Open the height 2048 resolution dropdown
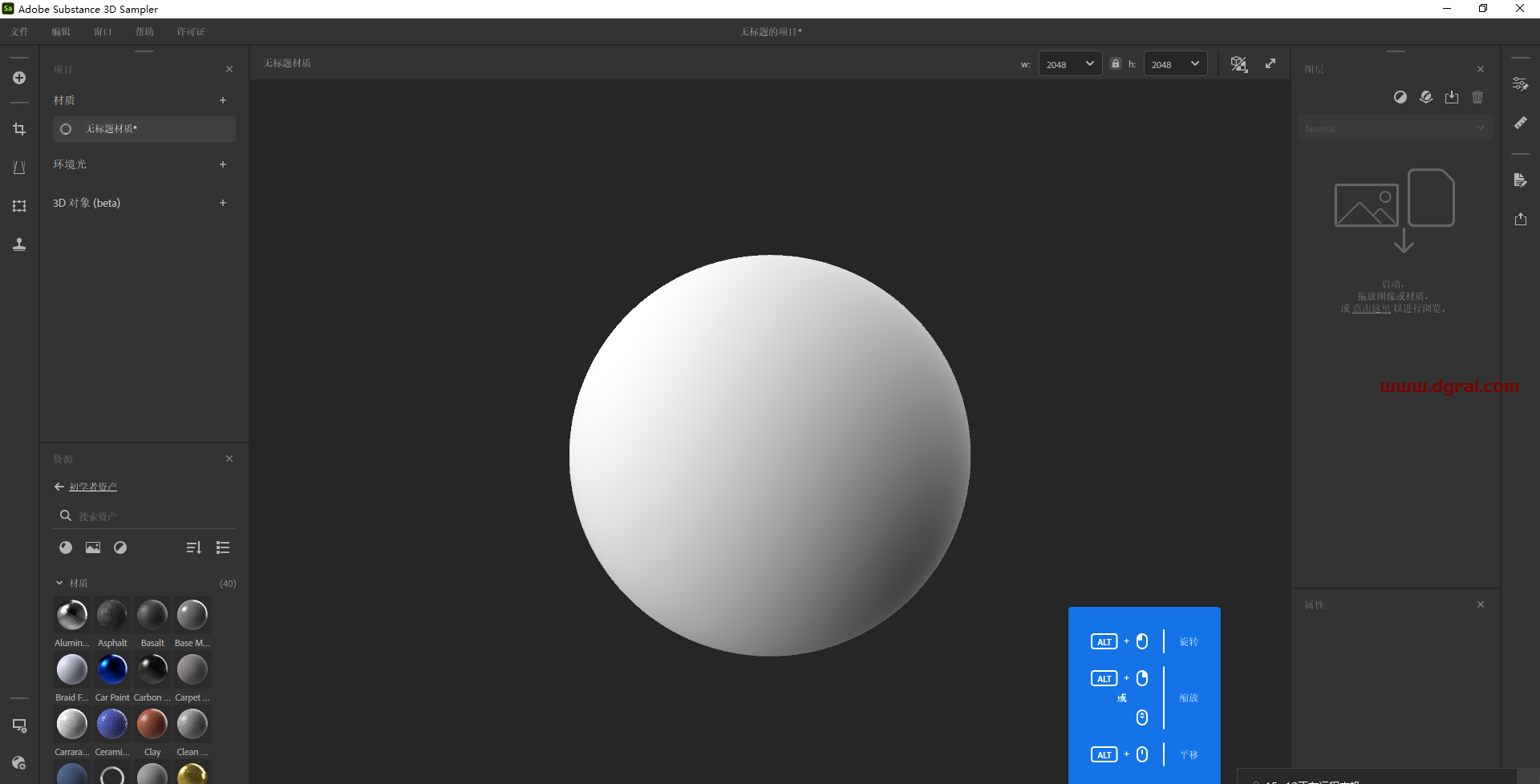 tap(1175, 64)
